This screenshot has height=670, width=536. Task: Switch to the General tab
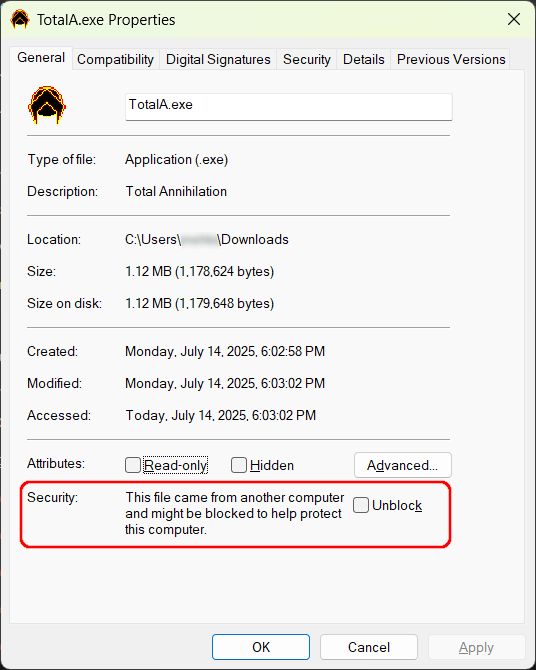click(x=41, y=58)
